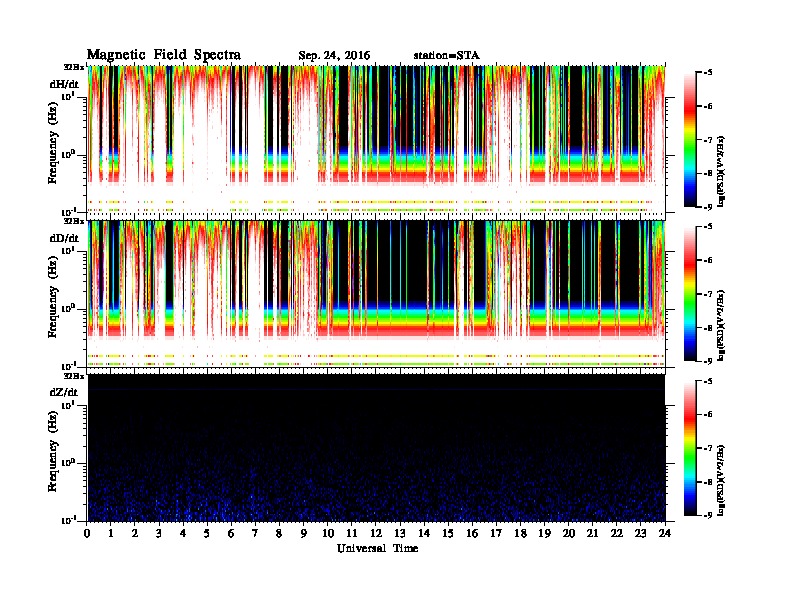Image resolution: width=792 pixels, height=612 pixels.
Task: Click hour tick label "5" on time axis
Action: pos(207,533)
